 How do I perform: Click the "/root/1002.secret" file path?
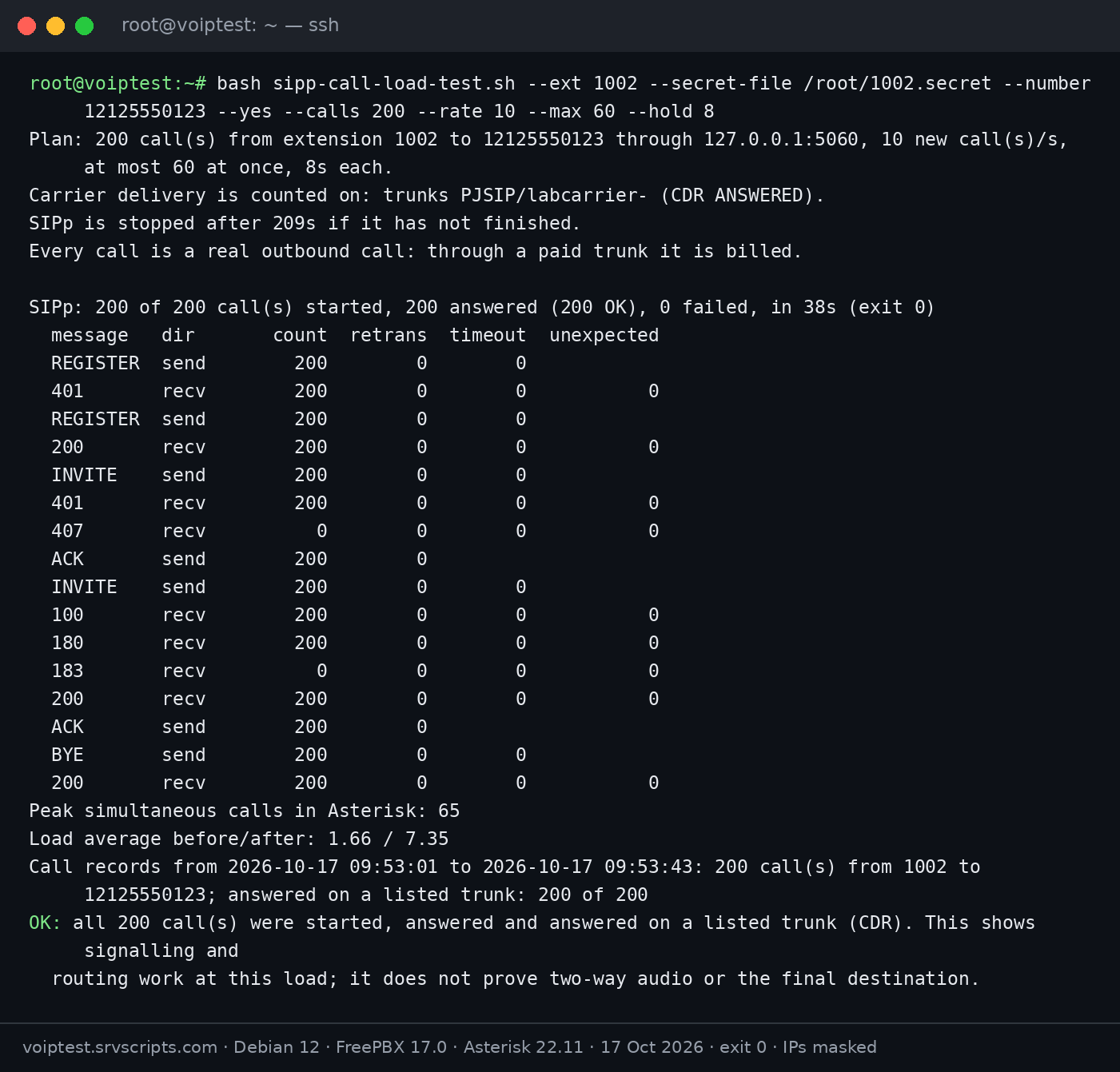[898, 83]
